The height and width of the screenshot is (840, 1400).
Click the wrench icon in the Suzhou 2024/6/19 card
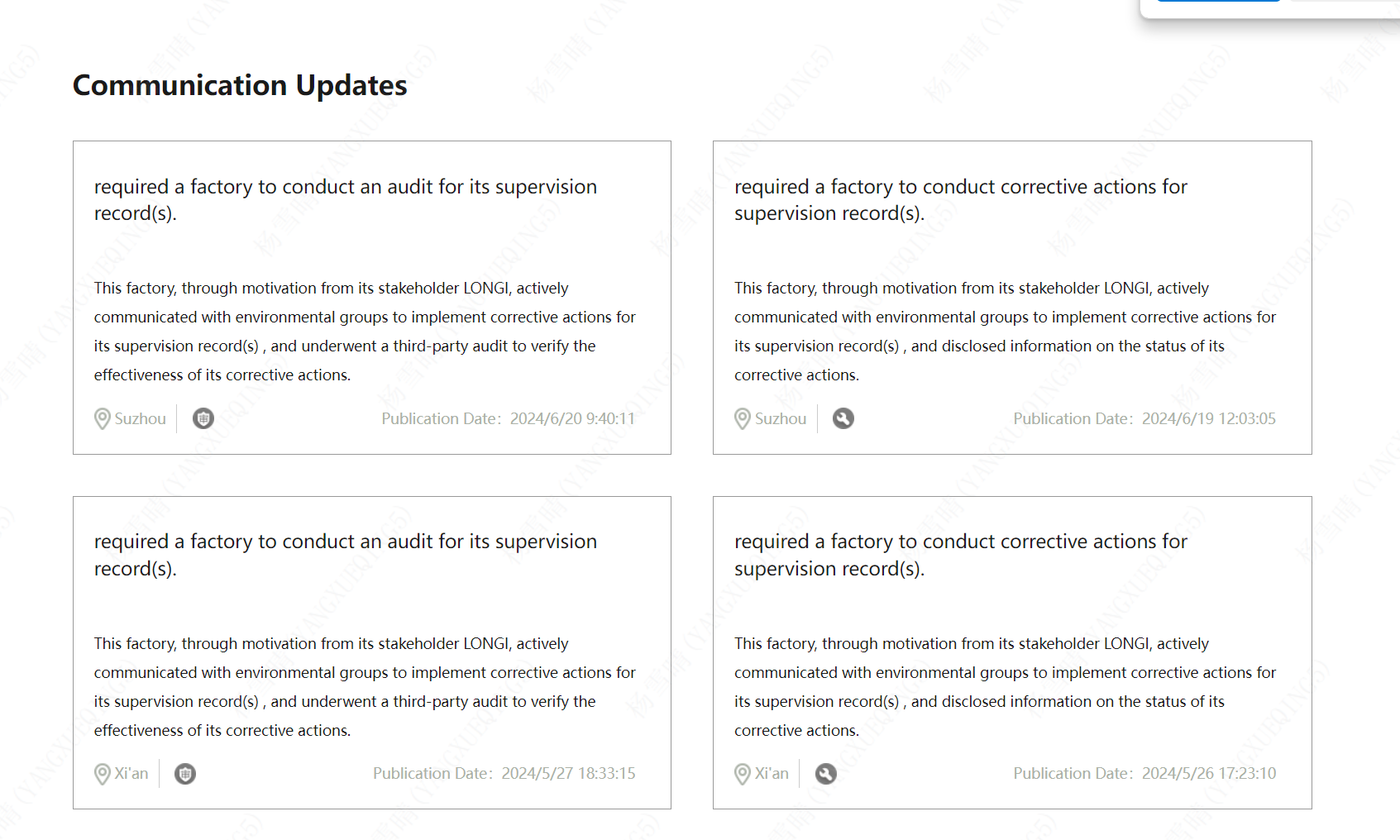click(x=843, y=418)
